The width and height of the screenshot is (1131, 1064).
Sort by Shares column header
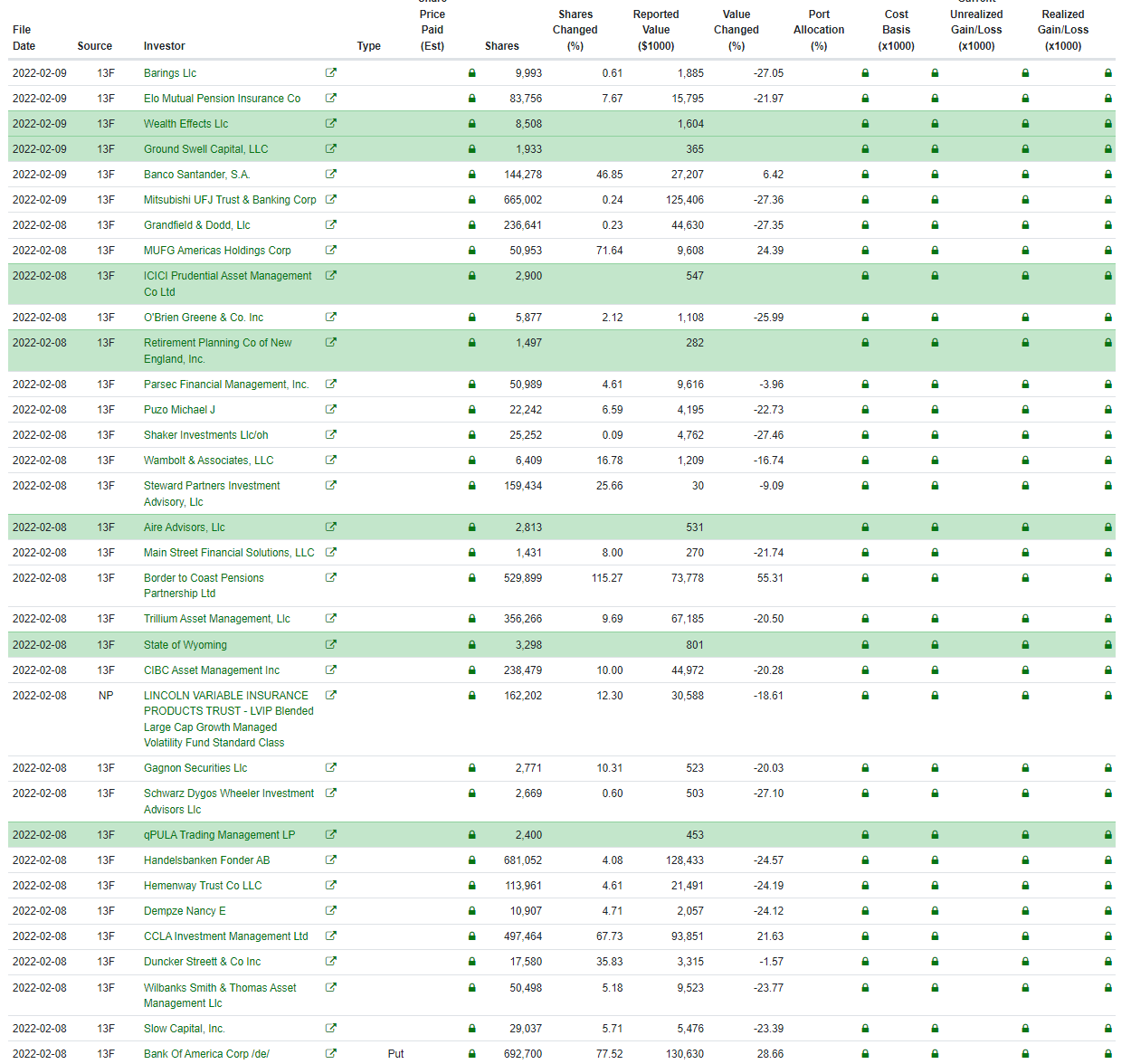pyautogui.click(x=502, y=46)
